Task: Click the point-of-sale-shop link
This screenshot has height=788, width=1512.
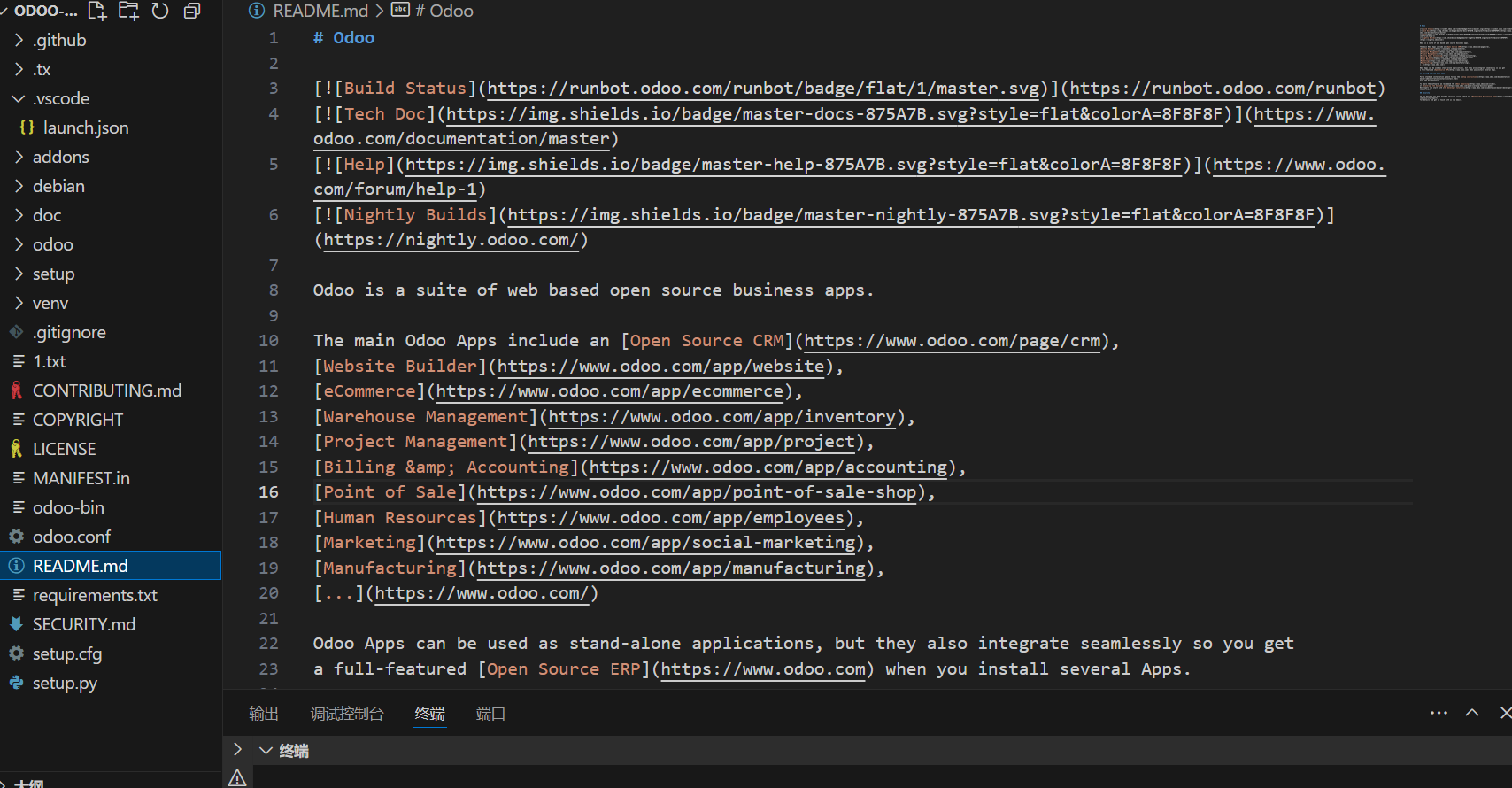Action: click(697, 492)
